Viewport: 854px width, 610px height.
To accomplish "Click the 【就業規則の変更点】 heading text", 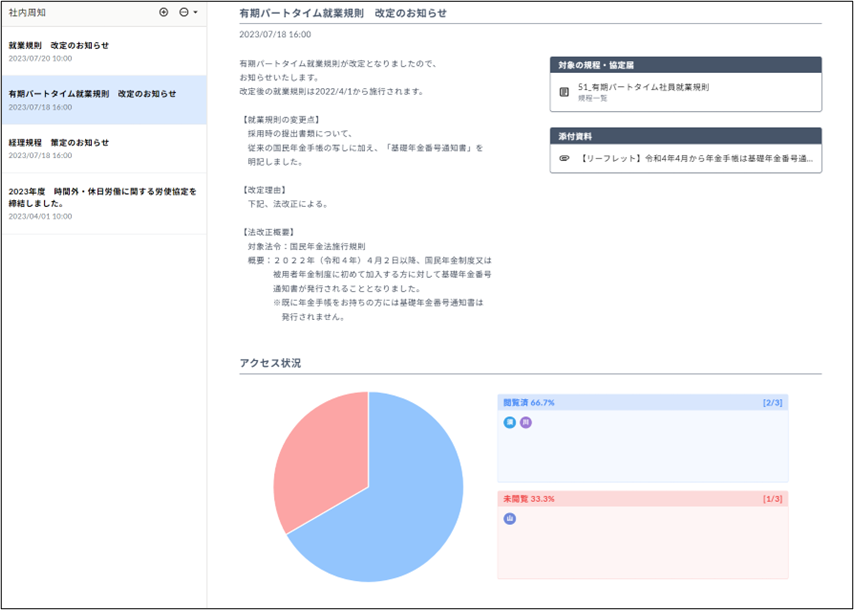I will pyautogui.click(x=281, y=120).
